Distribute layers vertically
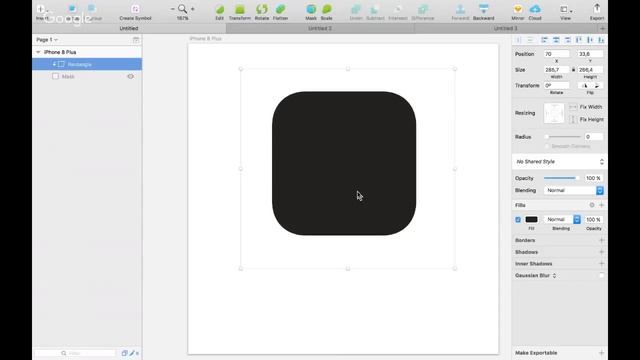The height and width of the screenshot is (360, 640). tap(530, 40)
